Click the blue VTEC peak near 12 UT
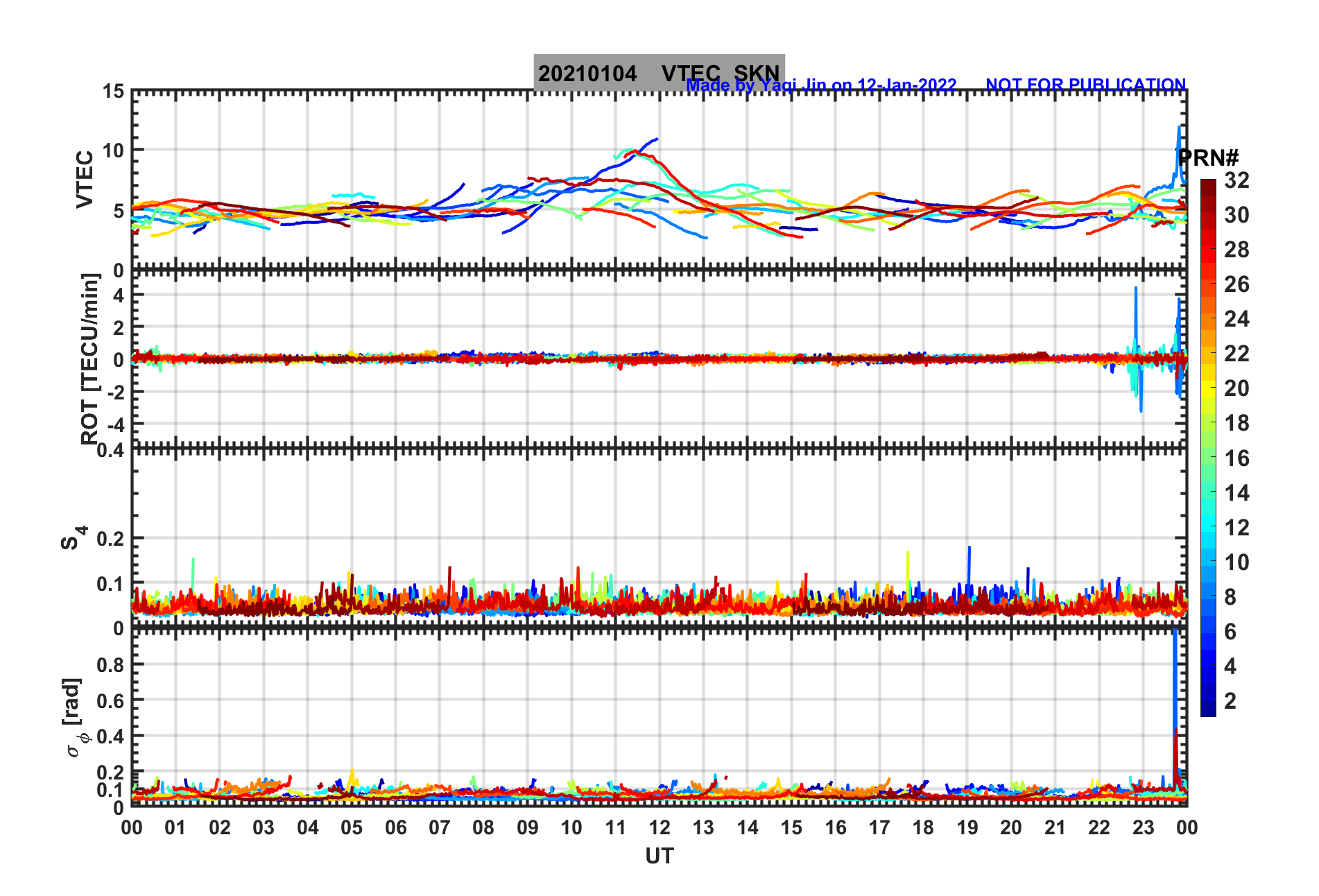This screenshot has width=1319, height=896. pyautogui.click(x=655, y=139)
